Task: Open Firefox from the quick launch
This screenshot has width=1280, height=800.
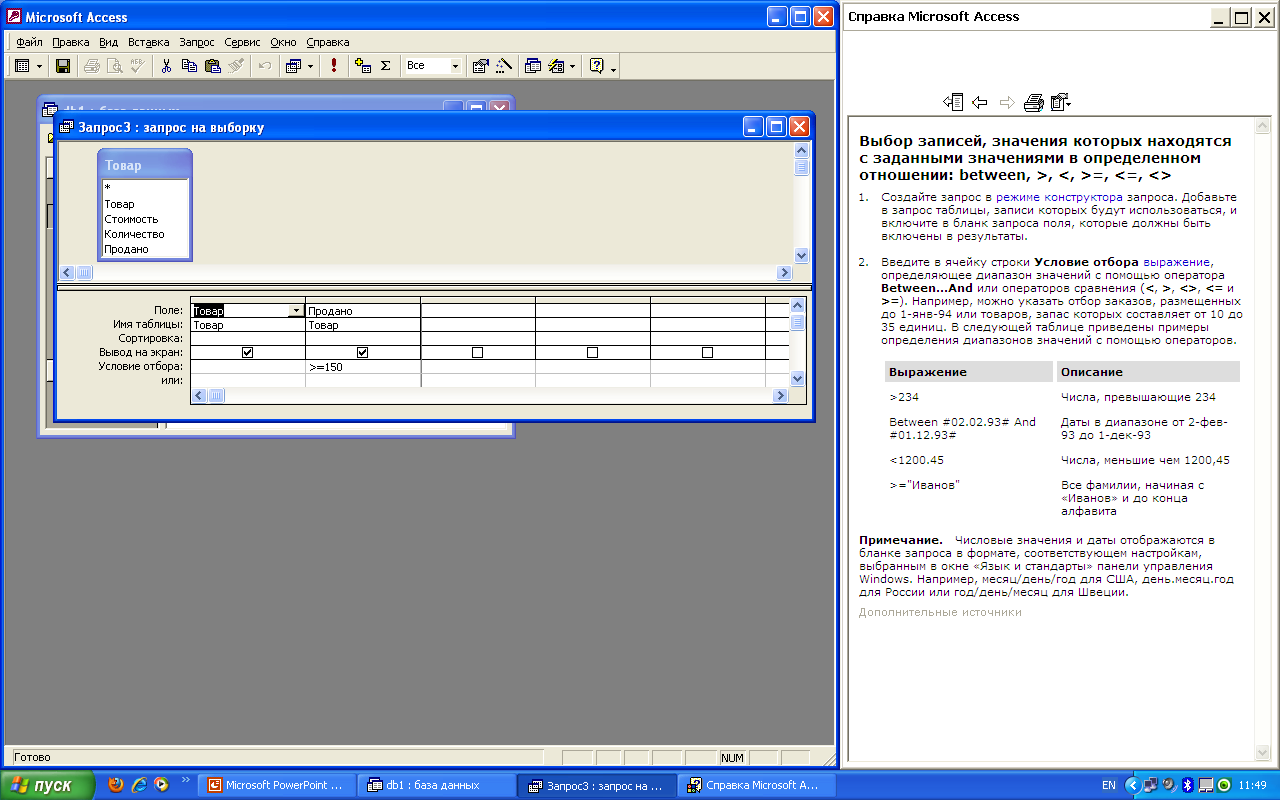Action: tap(115, 785)
